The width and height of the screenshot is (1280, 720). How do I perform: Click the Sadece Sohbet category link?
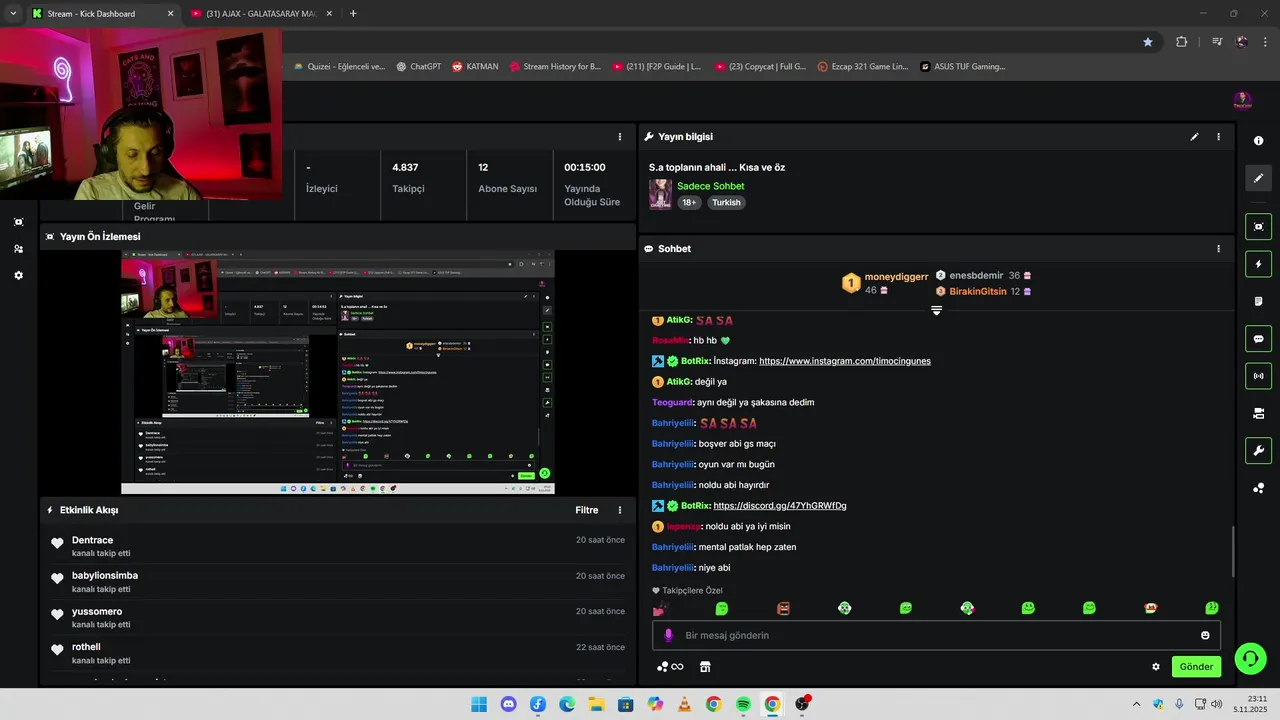[710, 186]
